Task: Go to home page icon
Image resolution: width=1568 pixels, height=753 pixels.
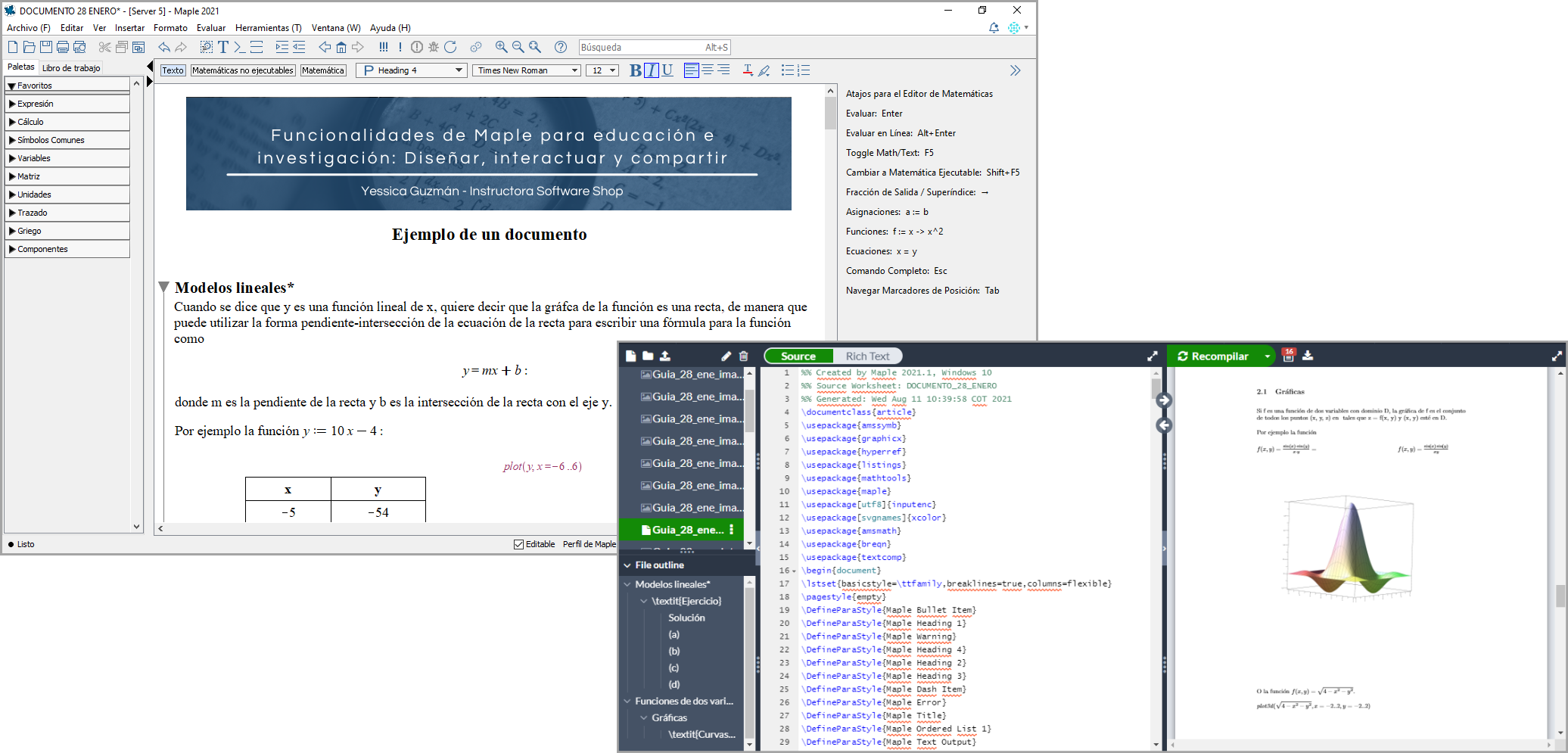Action: coord(341,47)
